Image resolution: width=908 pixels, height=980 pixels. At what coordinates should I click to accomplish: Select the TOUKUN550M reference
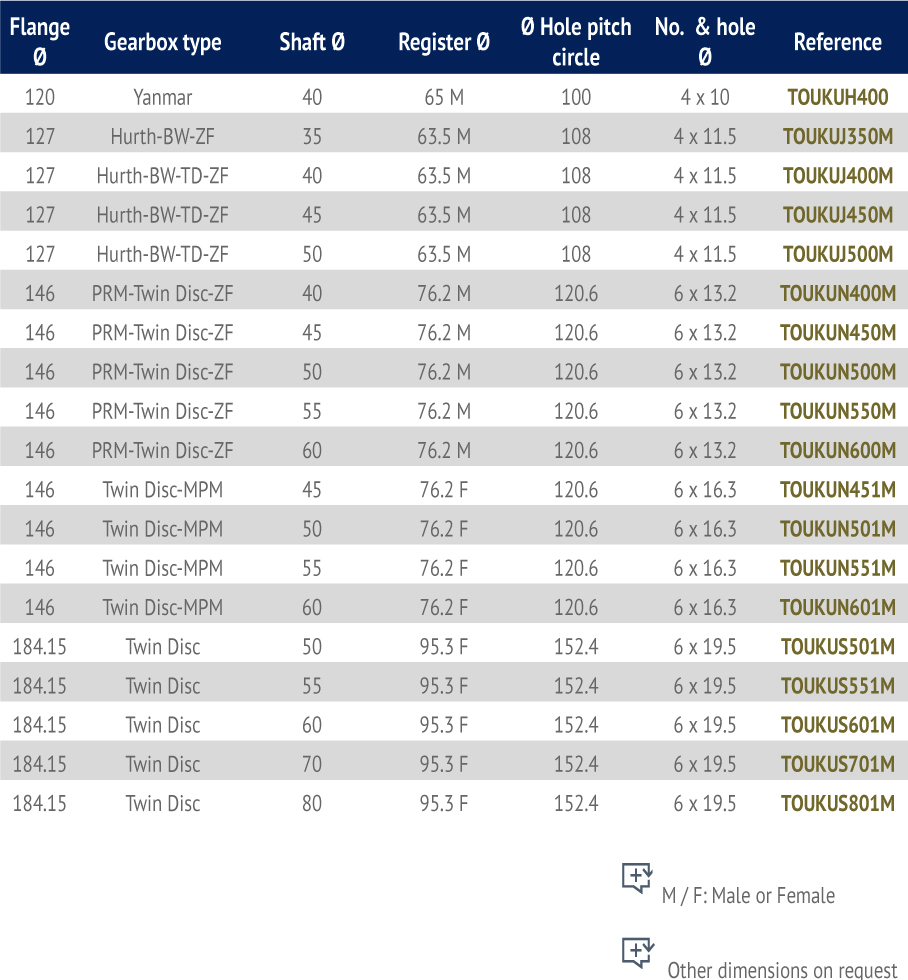click(x=837, y=411)
